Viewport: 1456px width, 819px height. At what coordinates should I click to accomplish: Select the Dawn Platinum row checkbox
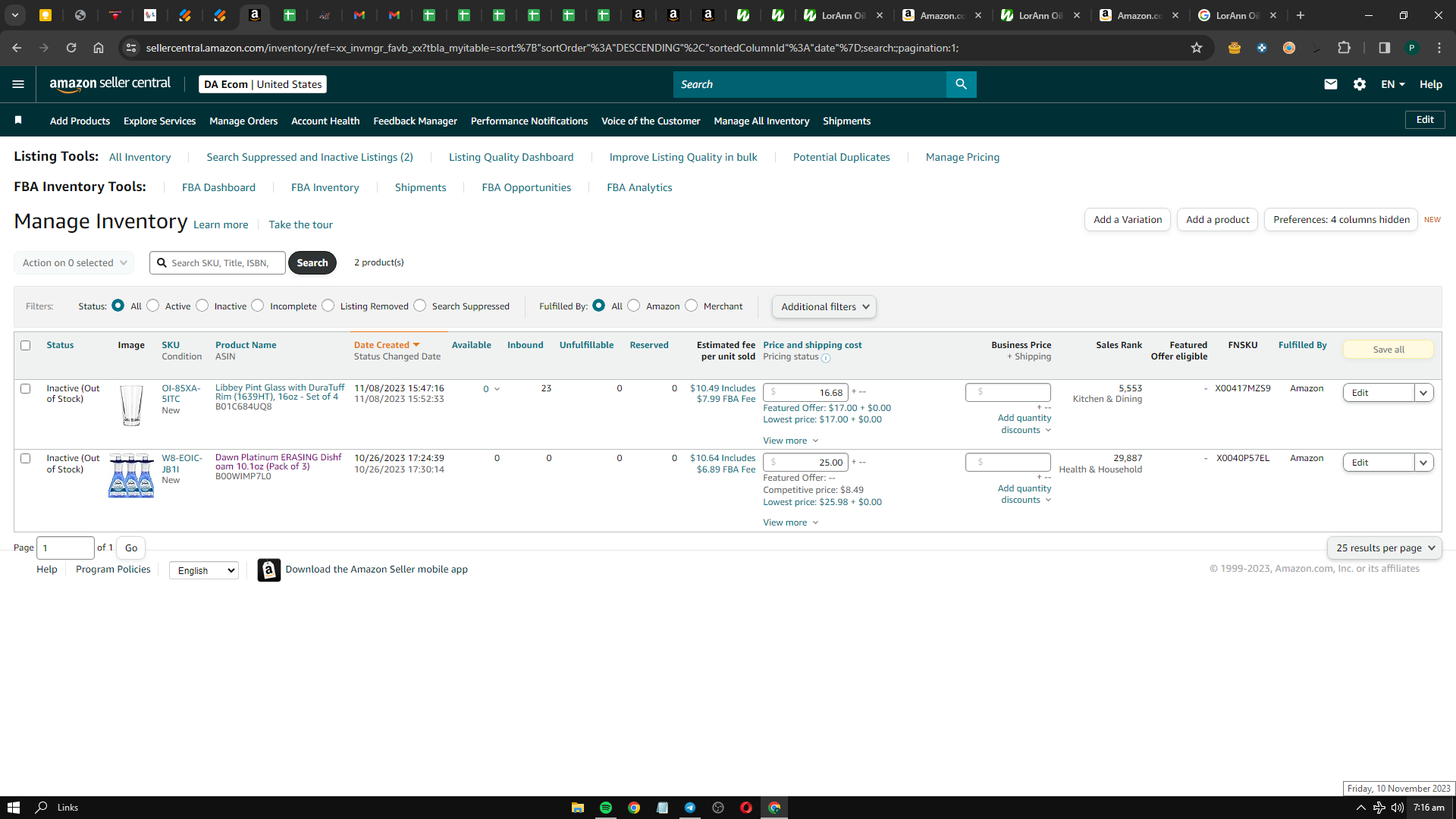(x=25, y=459)
